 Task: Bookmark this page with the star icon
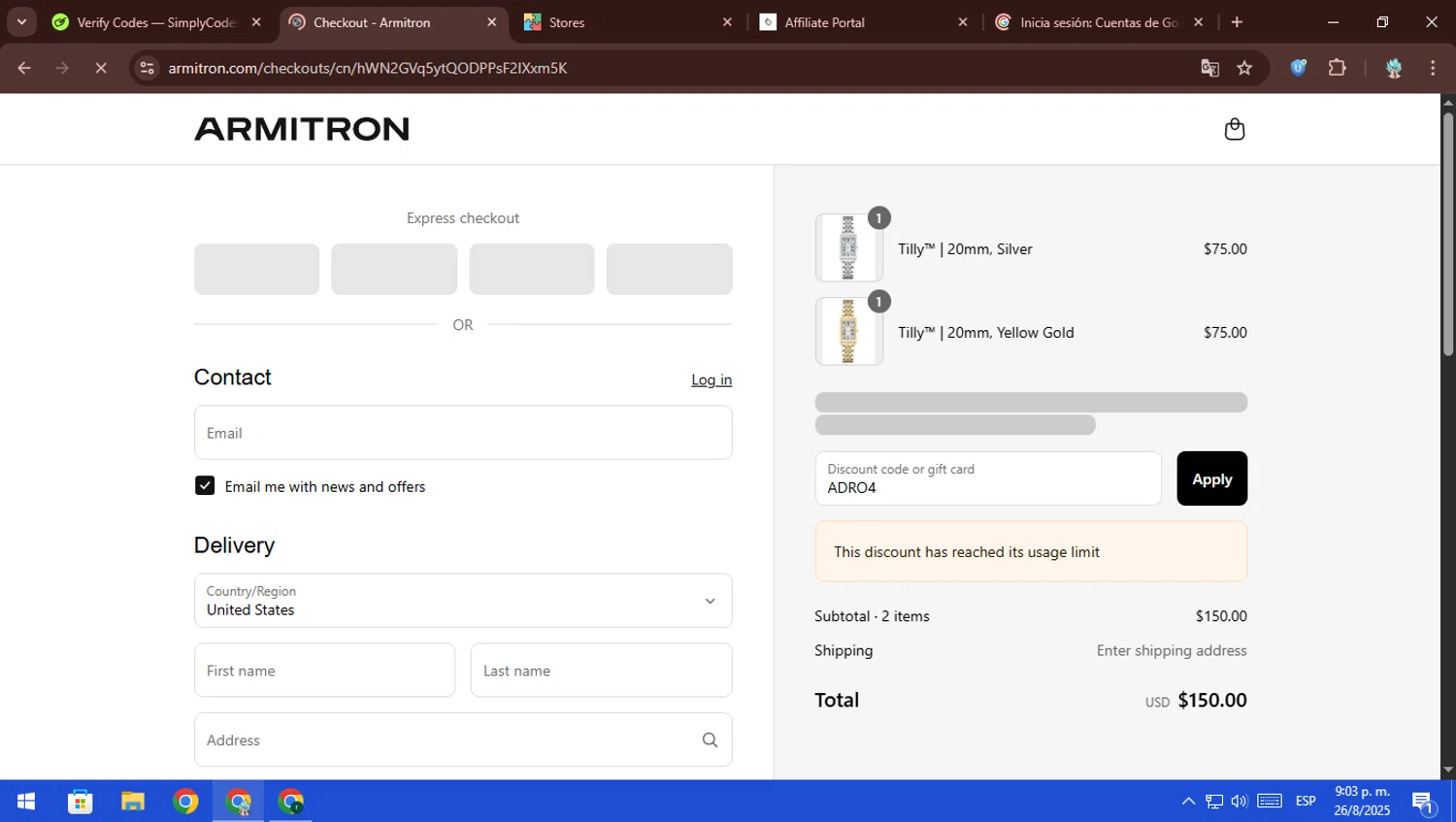(1244, 68)
